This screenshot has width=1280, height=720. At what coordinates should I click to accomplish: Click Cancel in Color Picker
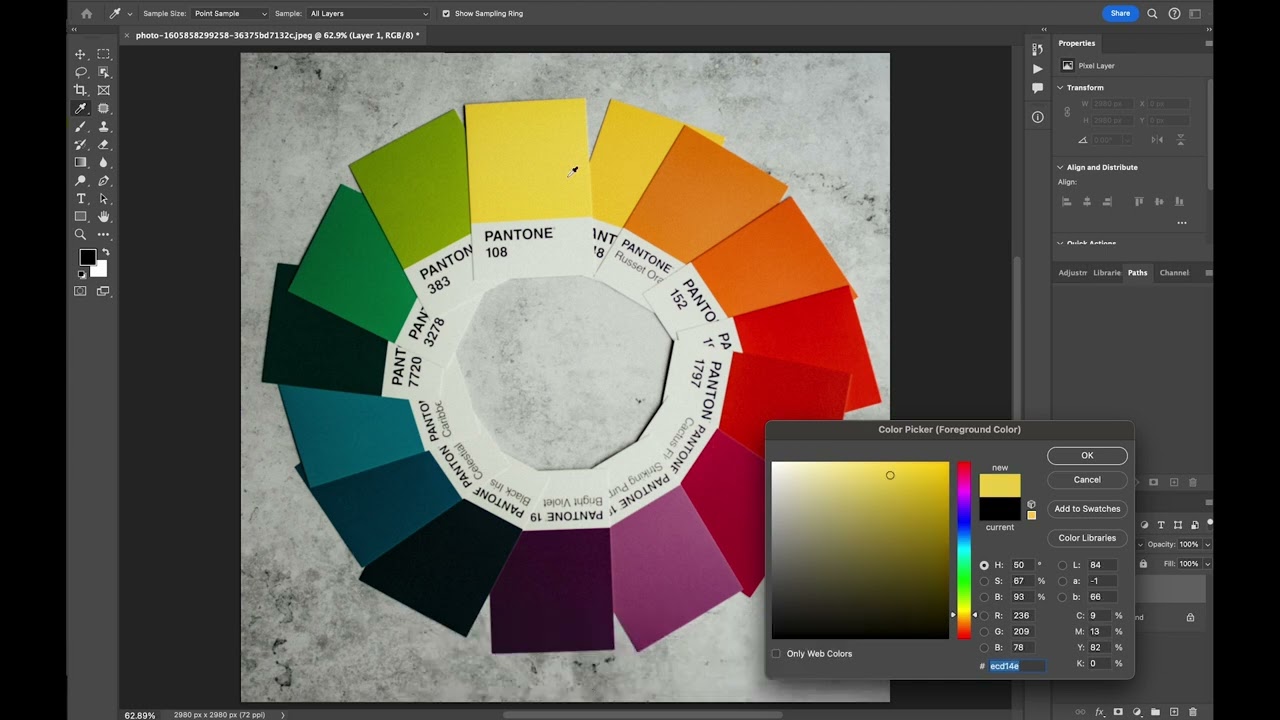click(x=1087, y=480)
